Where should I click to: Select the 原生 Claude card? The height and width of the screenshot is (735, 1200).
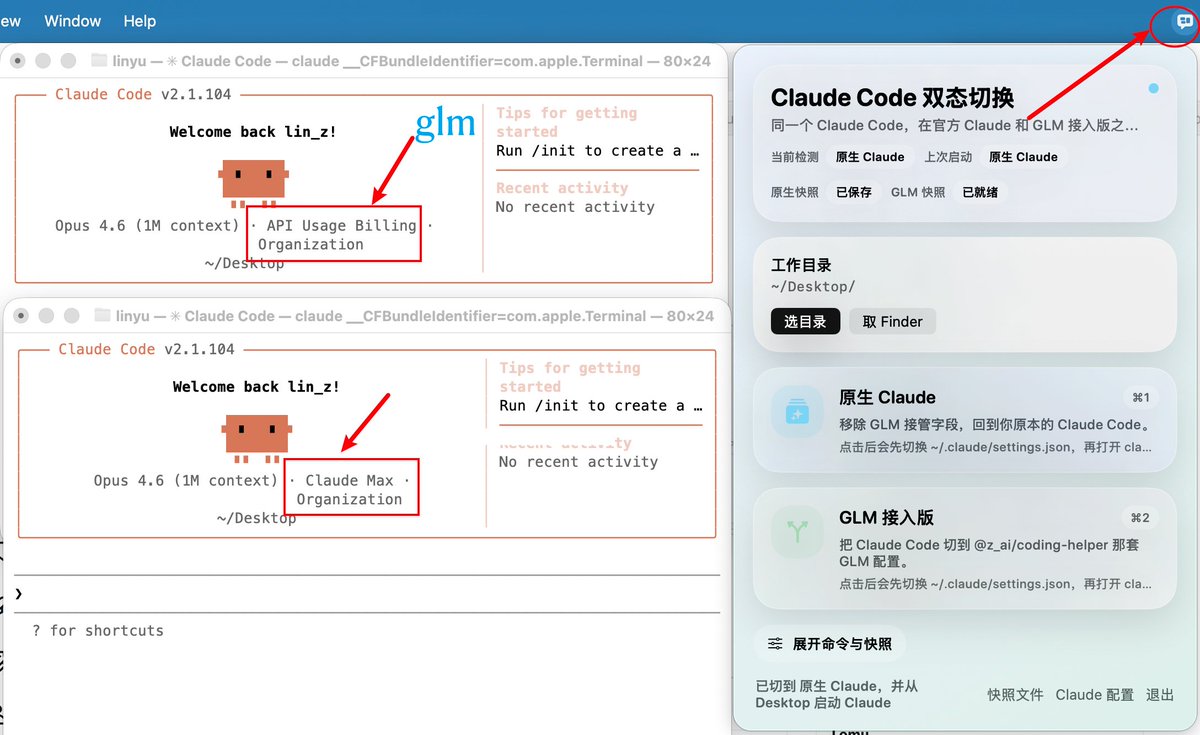[x=964, y=420]
